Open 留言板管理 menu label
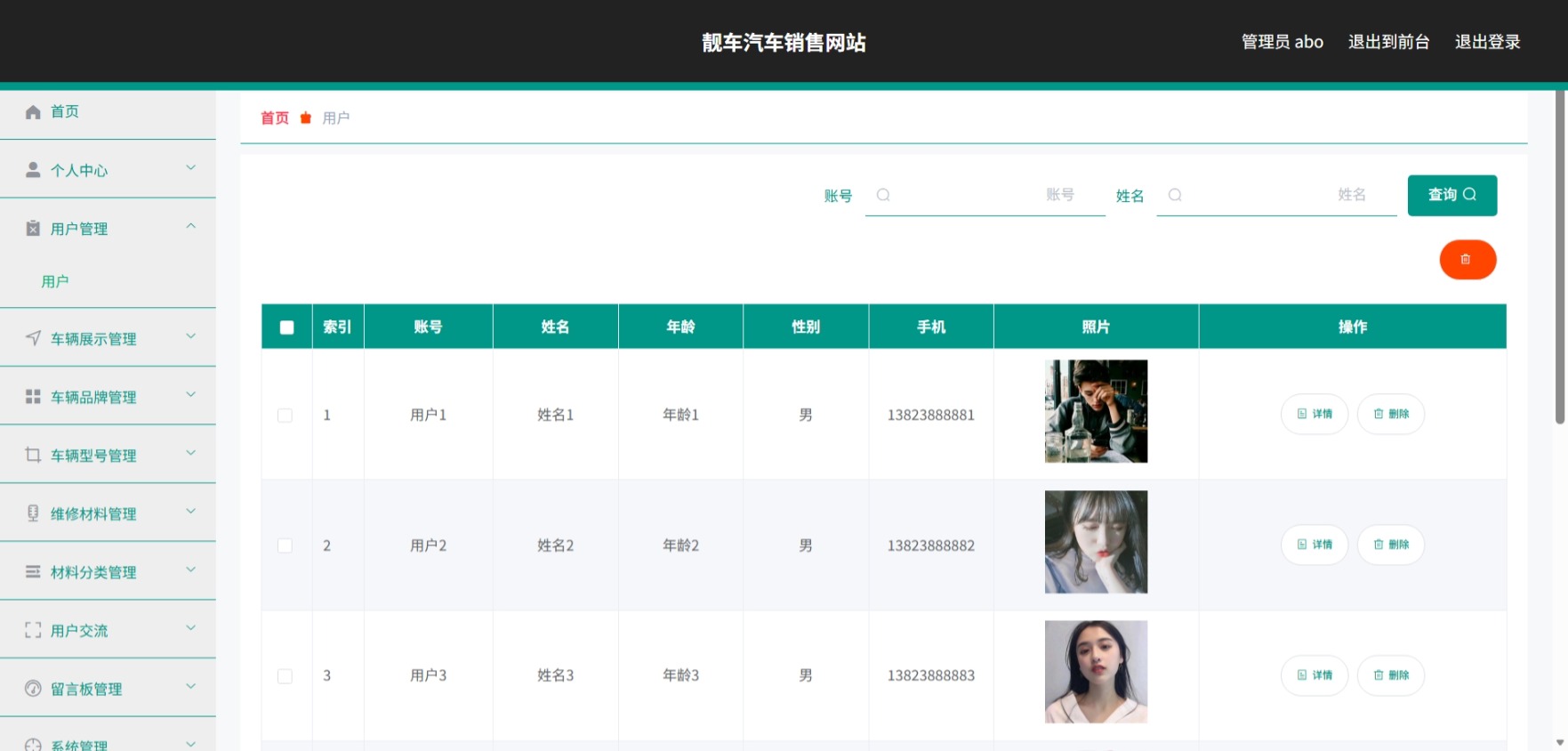Image resolution: width=1568 pixels, height=751 pixels. (86, 689)
